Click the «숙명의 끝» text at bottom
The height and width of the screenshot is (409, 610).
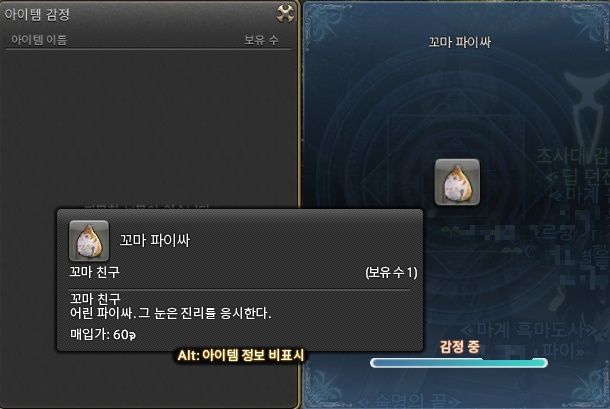408,401
